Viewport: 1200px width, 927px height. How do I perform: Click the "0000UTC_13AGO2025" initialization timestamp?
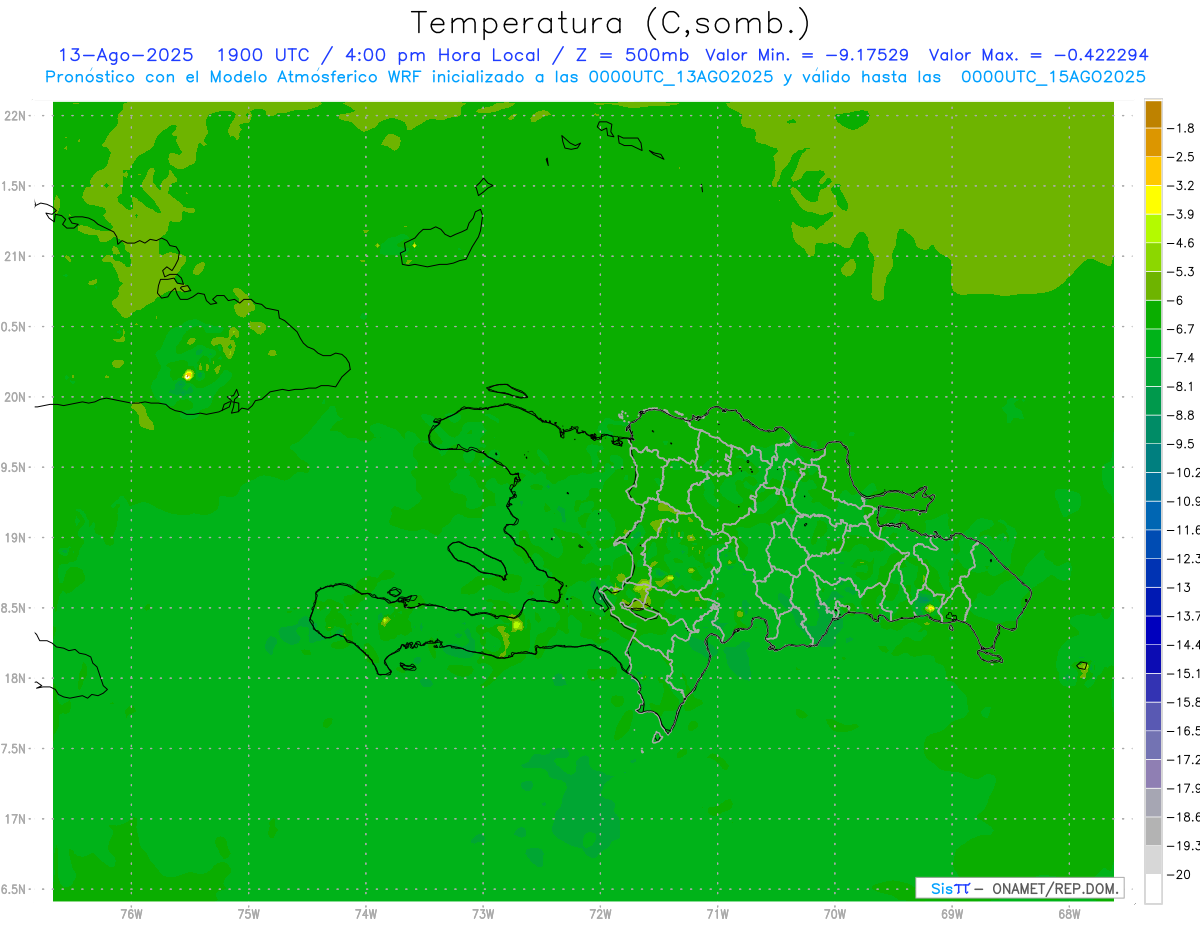pyautogui.click(x=681, y=77)
